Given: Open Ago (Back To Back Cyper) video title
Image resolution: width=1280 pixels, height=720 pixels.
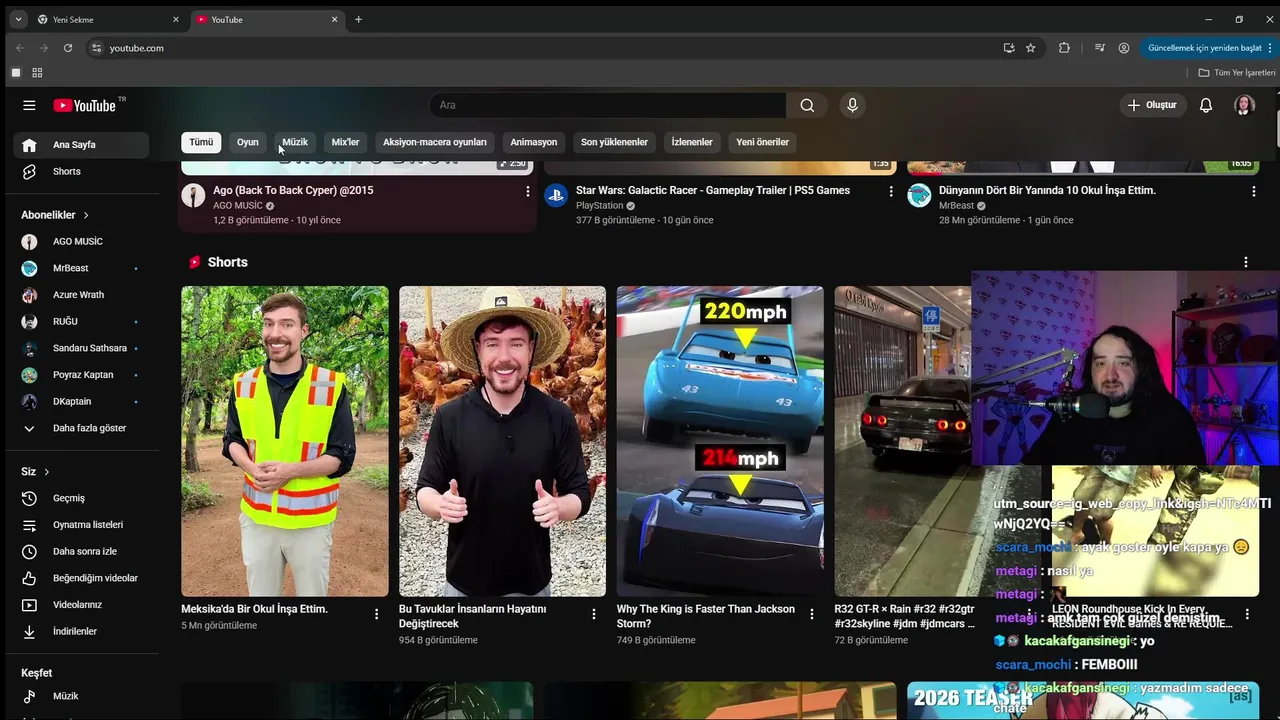Looking at the screenshot, I should [293, 190].
